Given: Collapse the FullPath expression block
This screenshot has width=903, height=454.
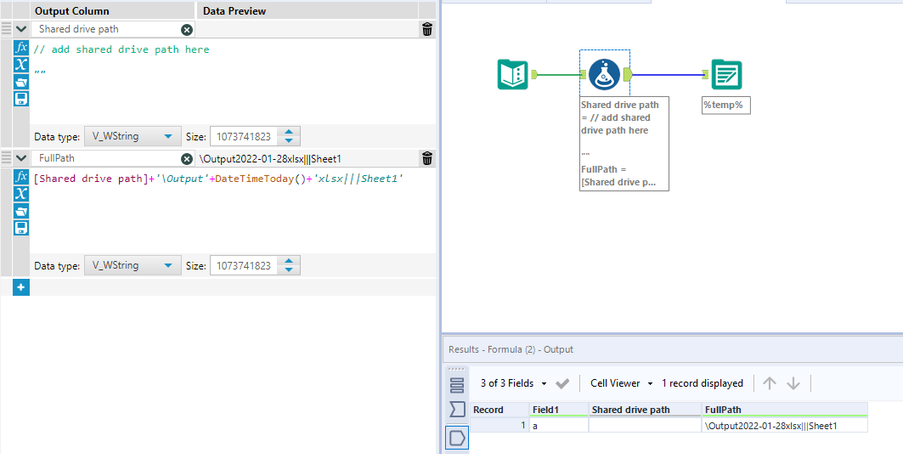Looking at the screenshot, I should pos(21,158).
